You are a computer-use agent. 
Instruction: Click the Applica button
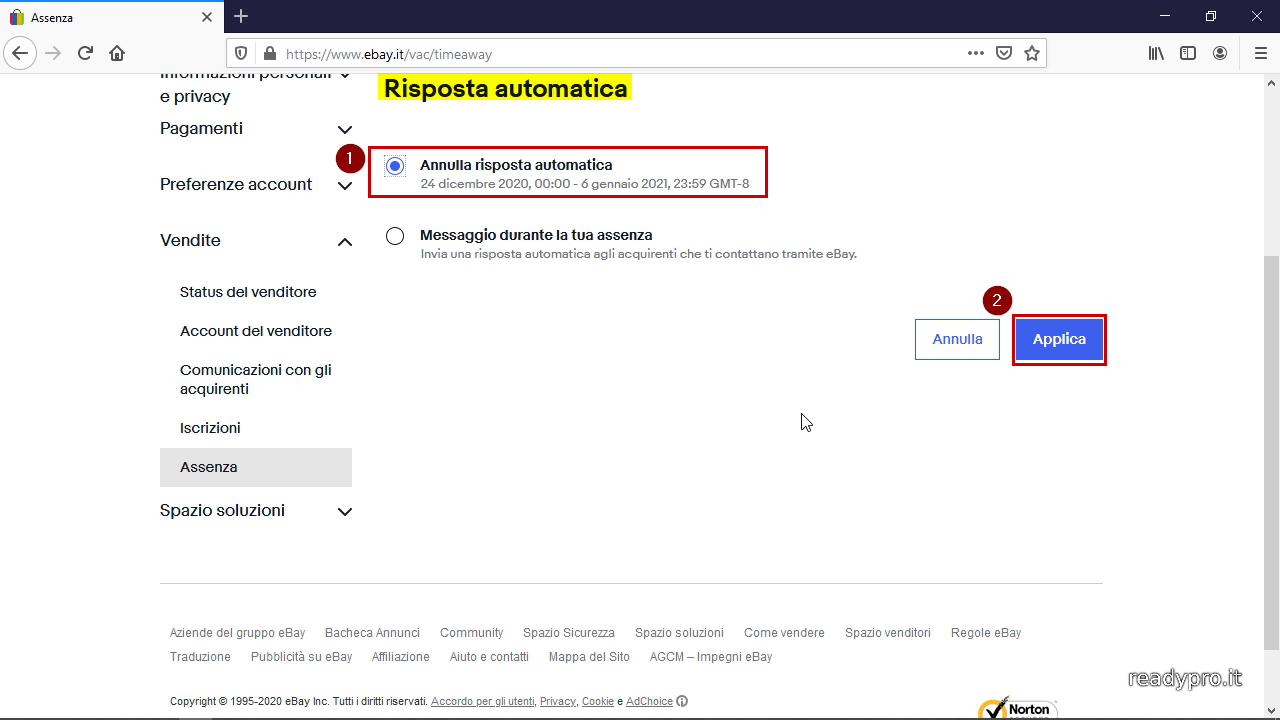click(x=1059, y=339)
